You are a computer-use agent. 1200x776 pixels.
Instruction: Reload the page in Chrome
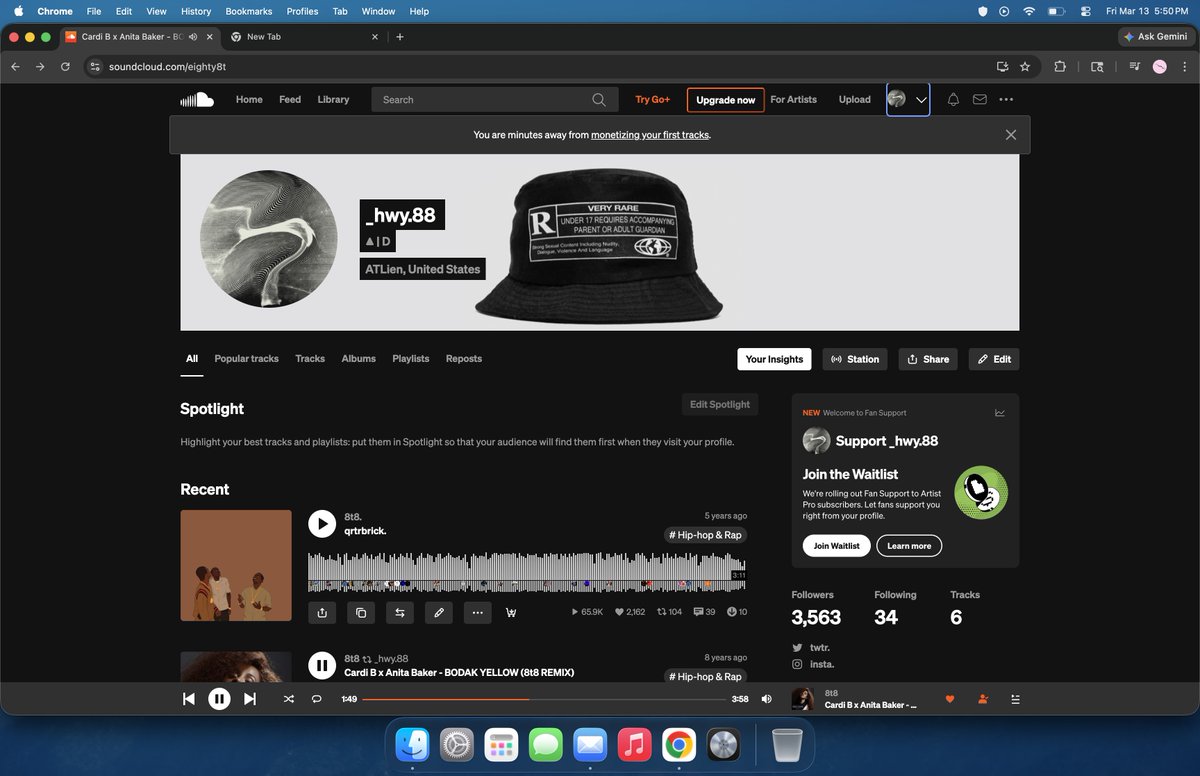click(x=65, y=67)
